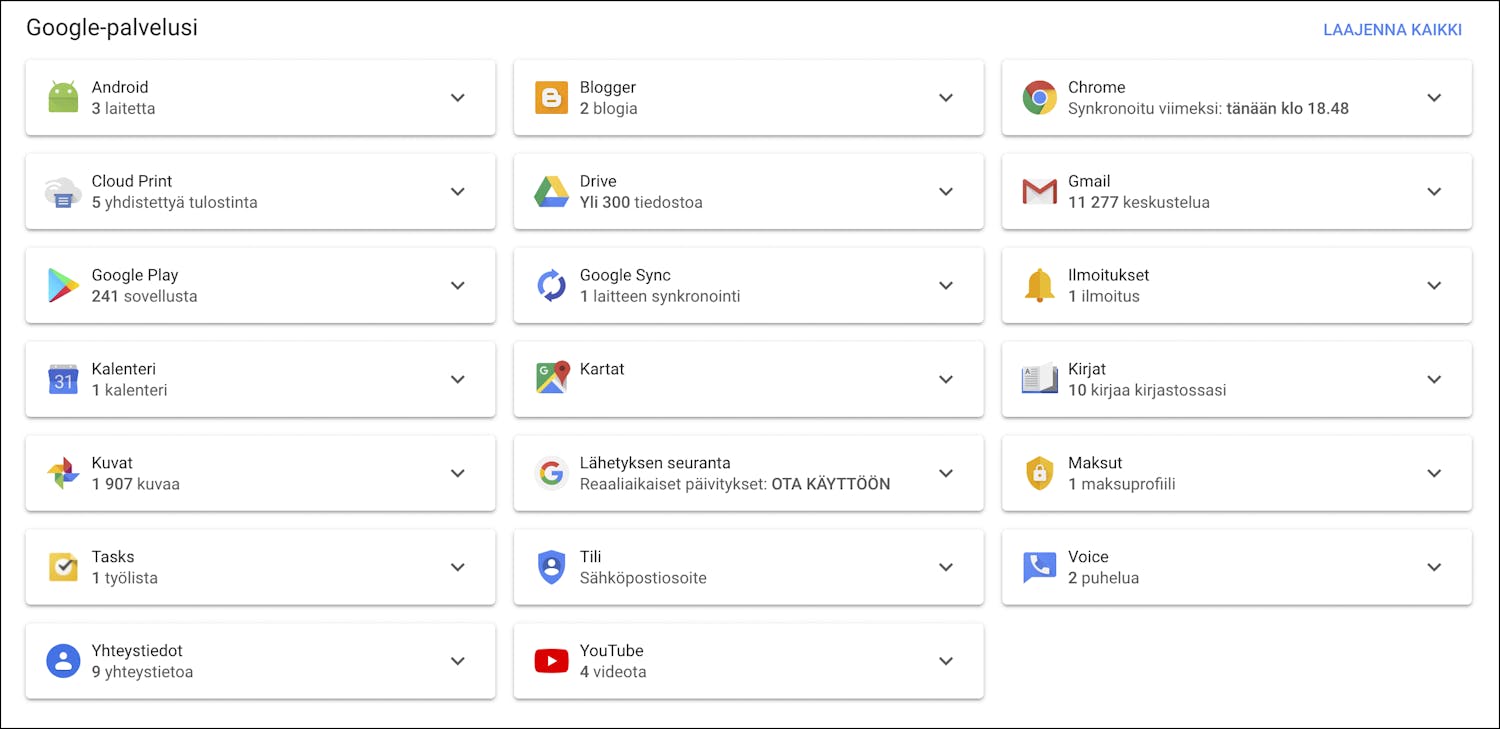Expand the Cloud Print card chevron
This screenshot has height=729, width=1500.
458,192
